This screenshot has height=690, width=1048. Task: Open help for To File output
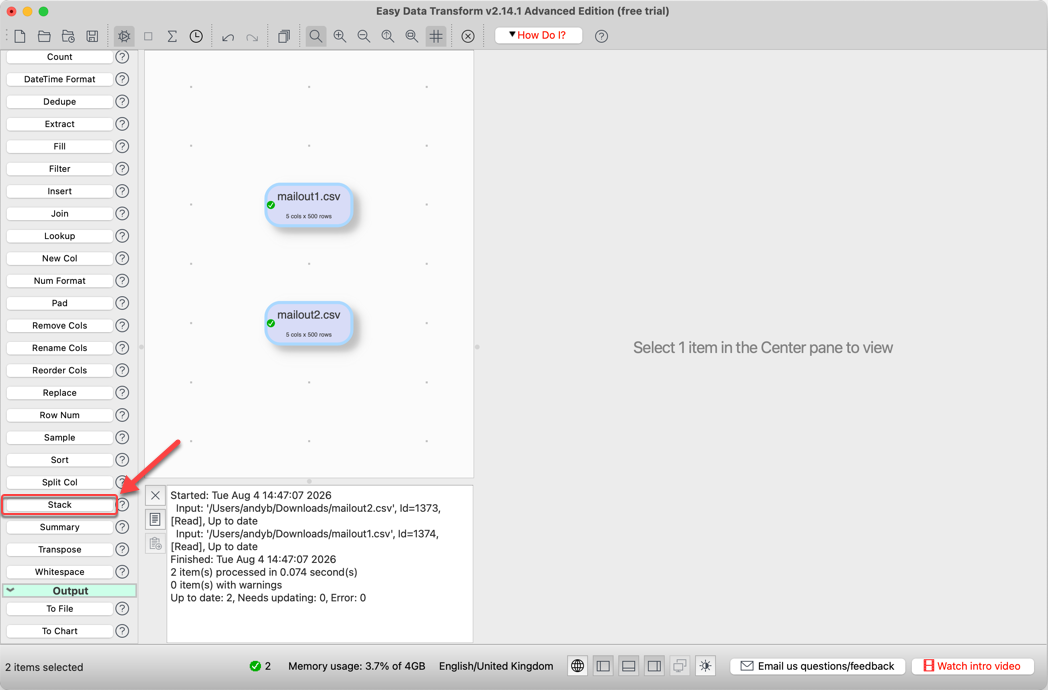[122, 608]
